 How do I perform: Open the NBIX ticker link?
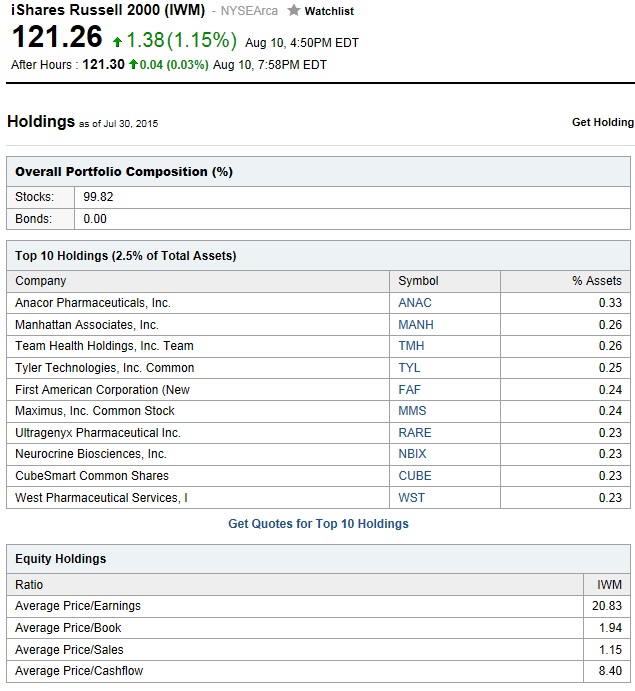(412, 454)
